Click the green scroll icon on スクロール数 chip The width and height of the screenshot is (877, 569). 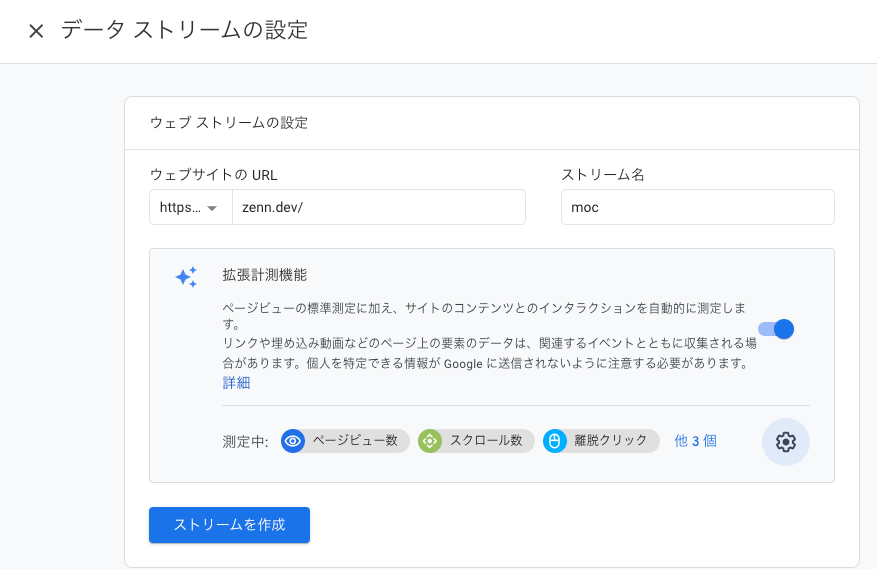[x=430, y=441]
